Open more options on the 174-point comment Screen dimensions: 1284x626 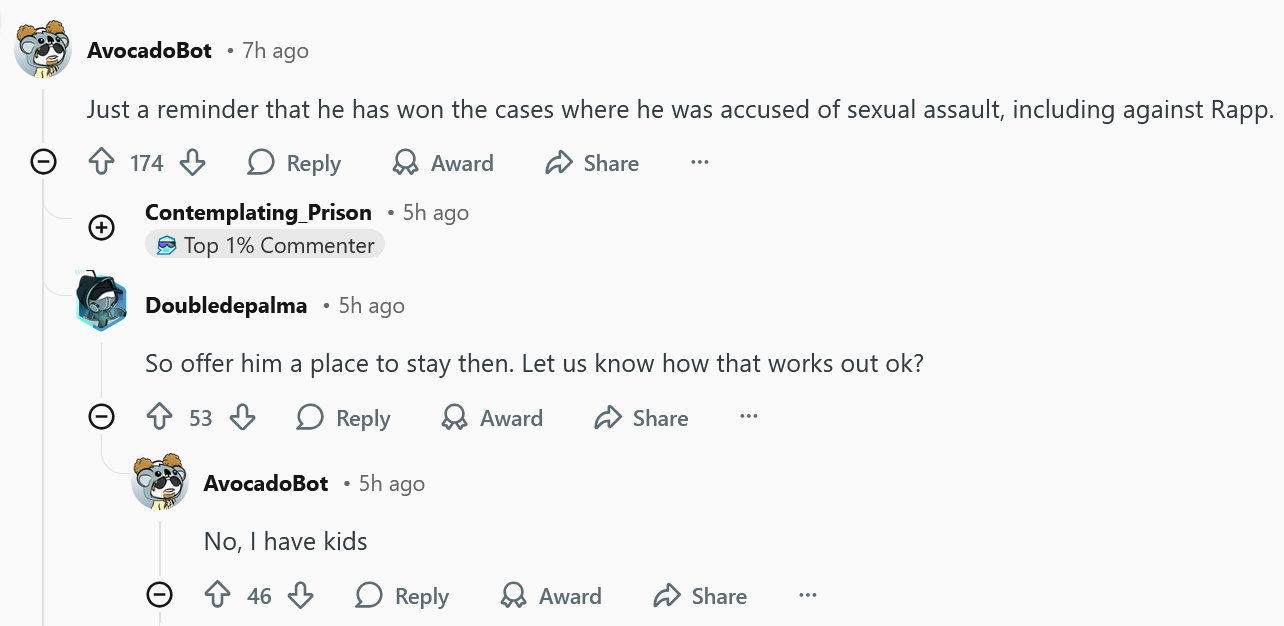coord(700,162)
